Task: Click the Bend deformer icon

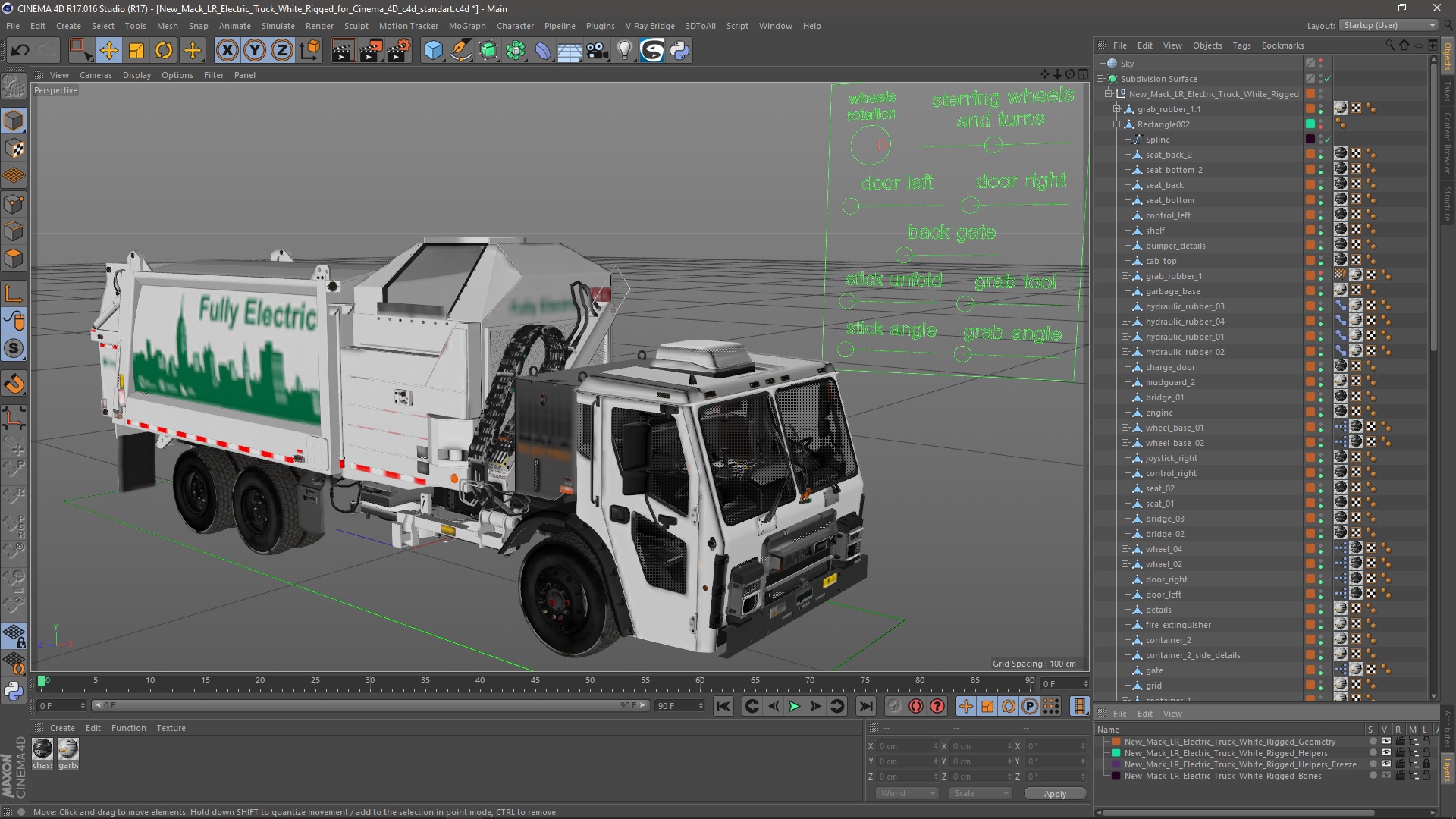Action: tap(543, 51)
